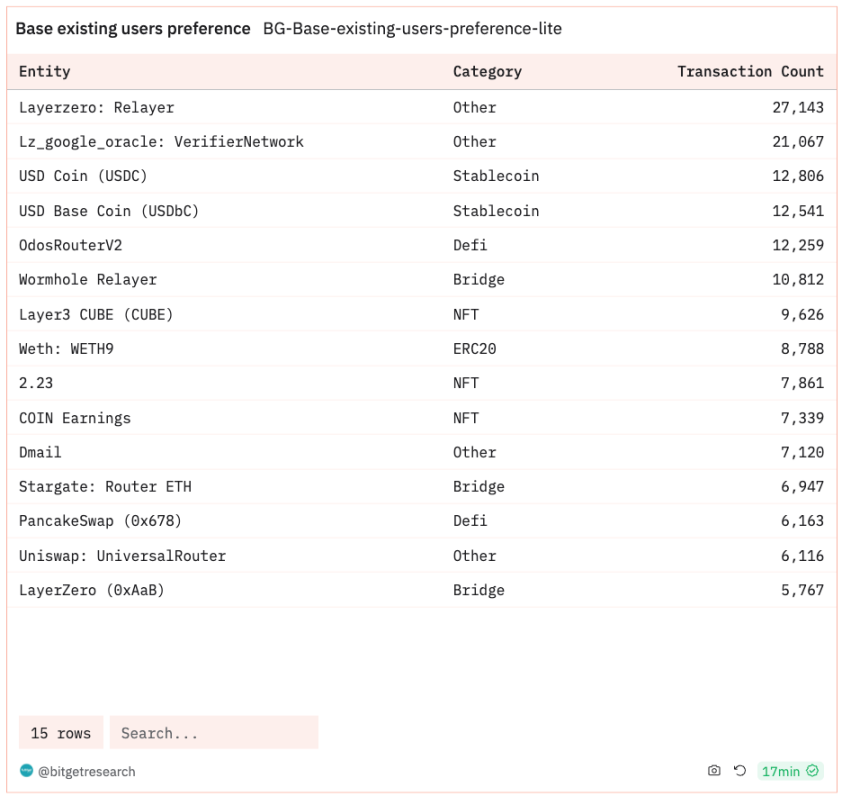Select the Dmail entity cell
The image size is (842, 796).
click(x=40, y=452)
